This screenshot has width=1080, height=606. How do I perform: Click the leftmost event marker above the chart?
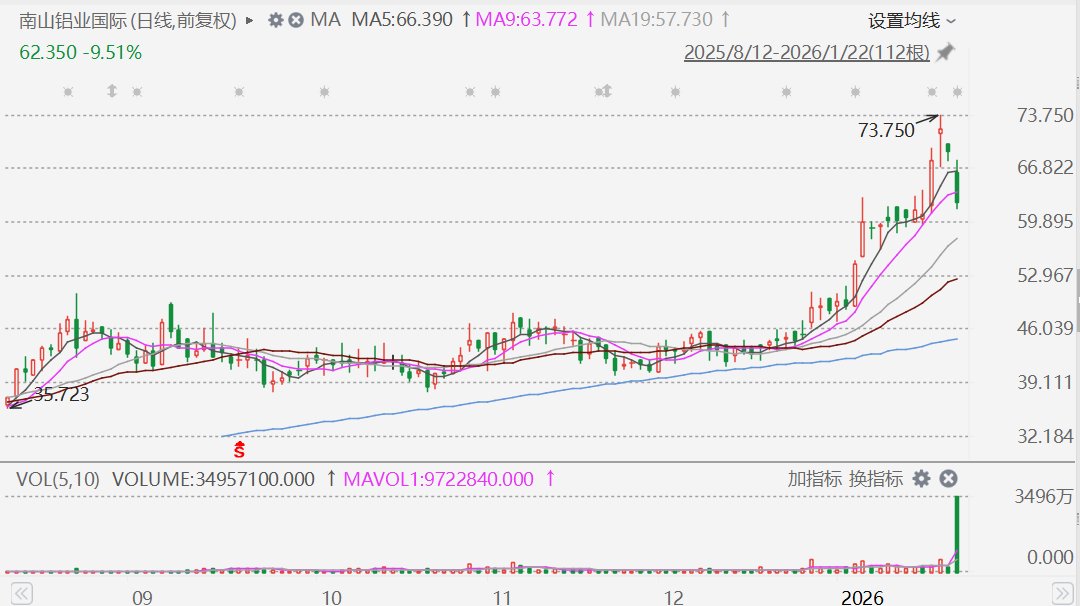[68, 92]
